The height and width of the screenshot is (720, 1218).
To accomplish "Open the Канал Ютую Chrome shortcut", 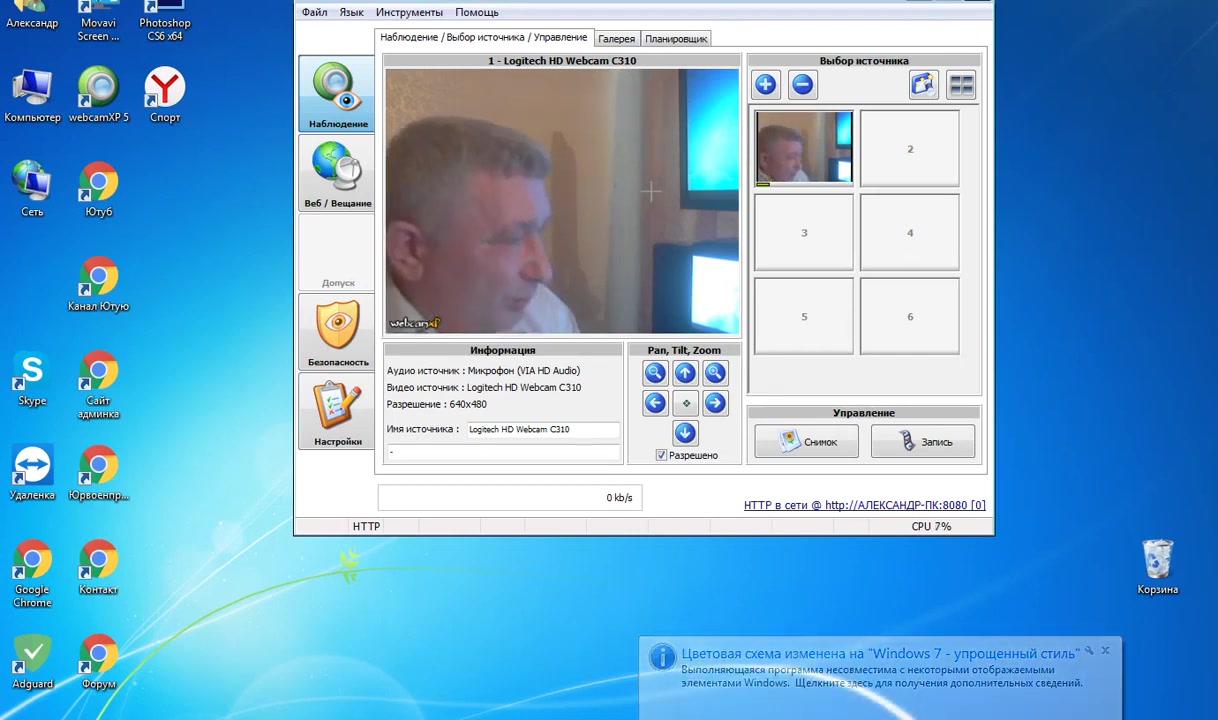I will [x=98, y=285].
